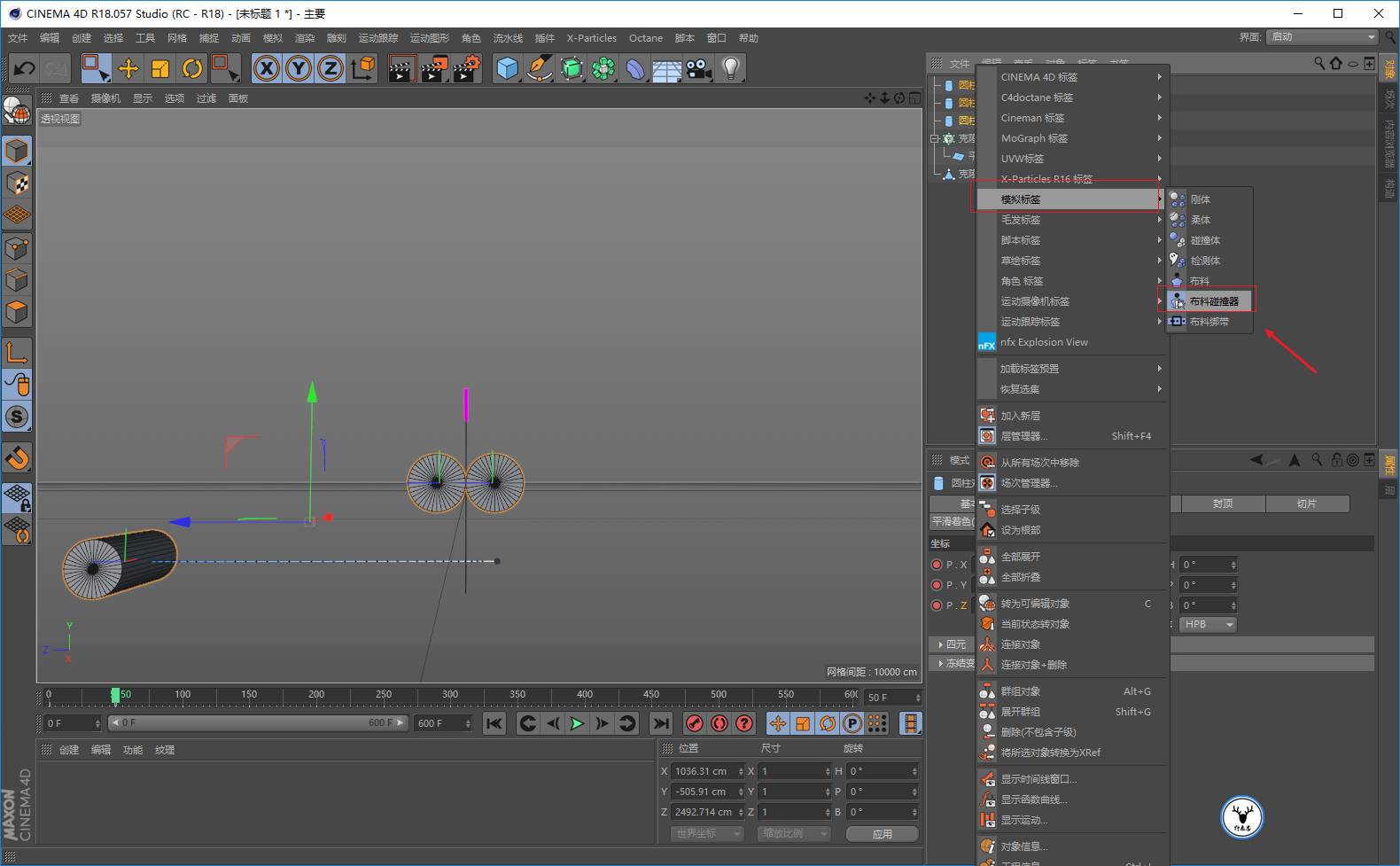
Task: Activate the Move tool
Action: pyautogui.click(x=128, y=68)
